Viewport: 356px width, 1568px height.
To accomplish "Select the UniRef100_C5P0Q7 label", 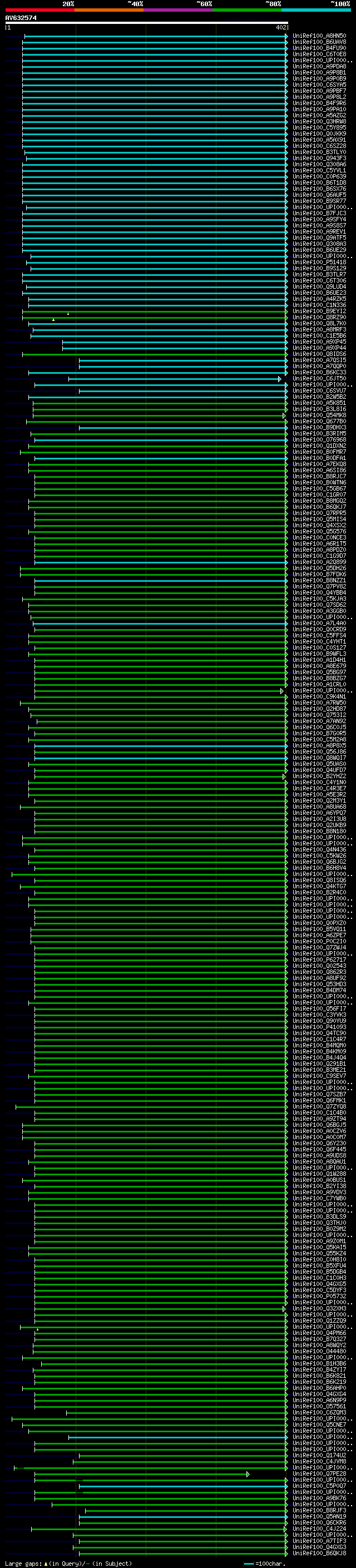I will [319, 1486].
